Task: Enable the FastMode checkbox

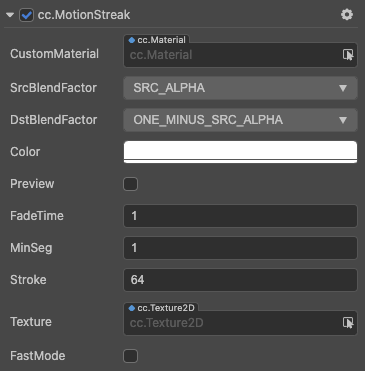Action: coord(130,356)
